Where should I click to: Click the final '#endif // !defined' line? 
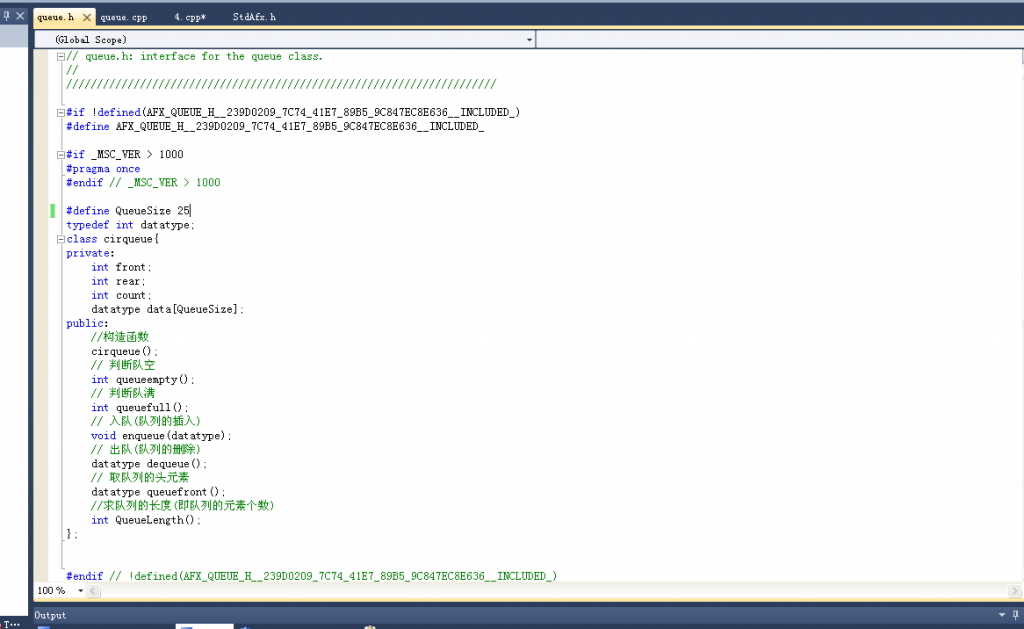[312, 576]
